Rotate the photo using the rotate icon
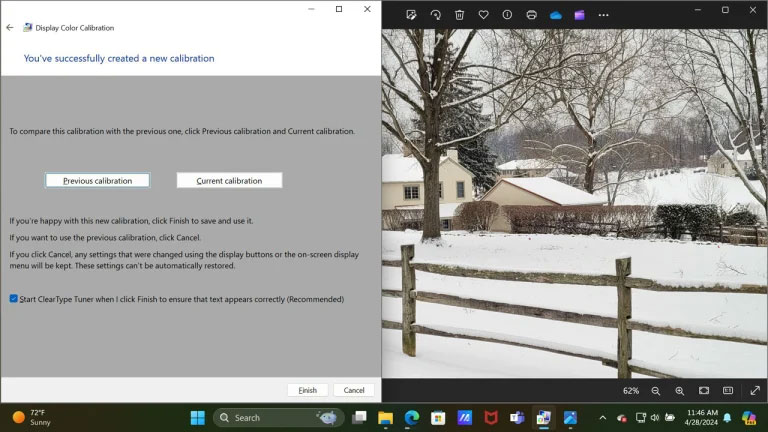768x432 pixels. (x=435, y=15)
